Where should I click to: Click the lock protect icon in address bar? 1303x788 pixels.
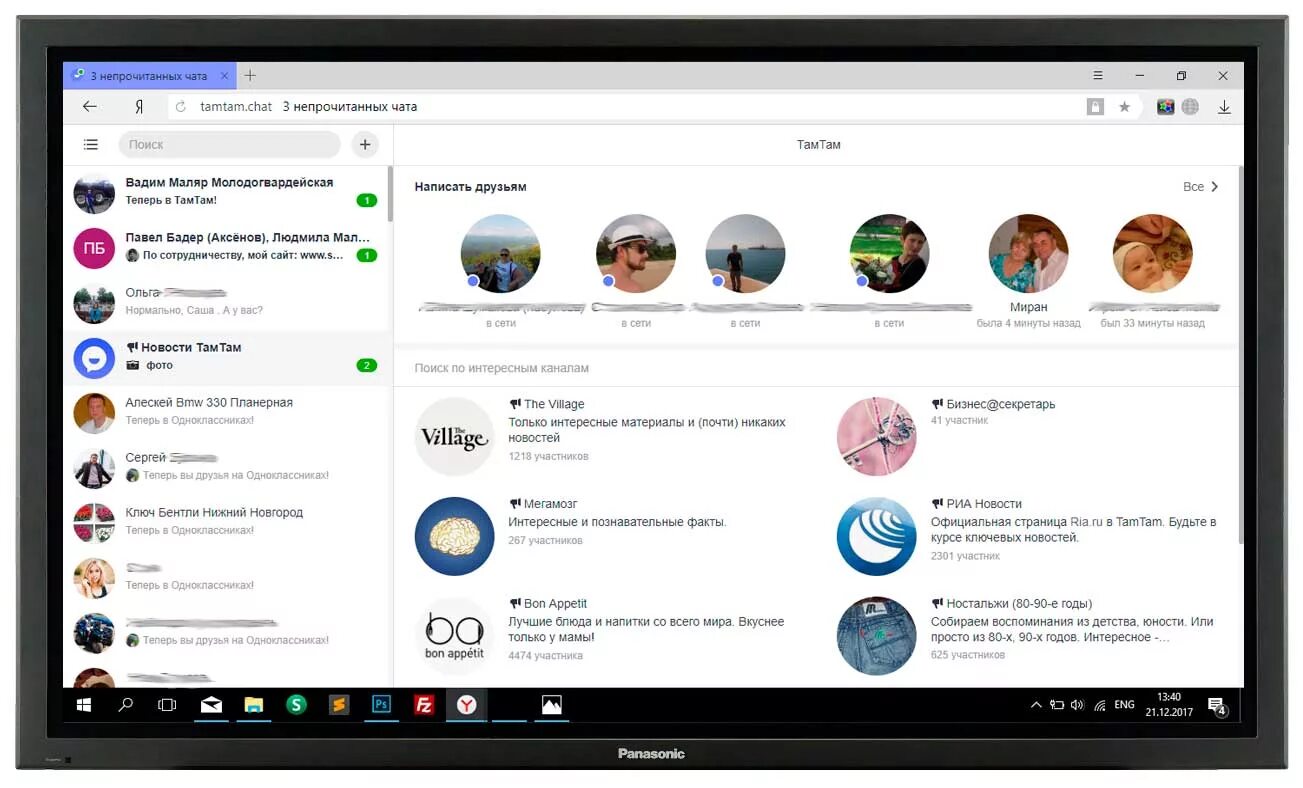click(x=1095, y=106)
